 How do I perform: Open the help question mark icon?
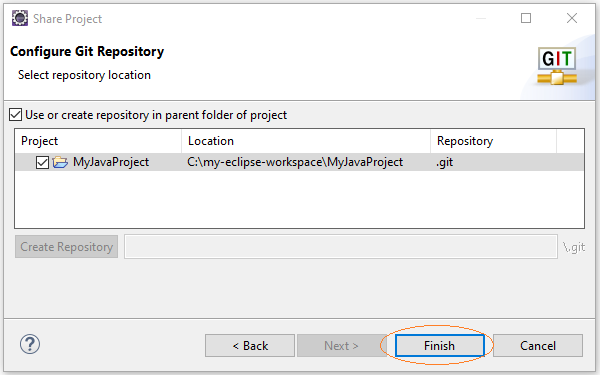29,344
